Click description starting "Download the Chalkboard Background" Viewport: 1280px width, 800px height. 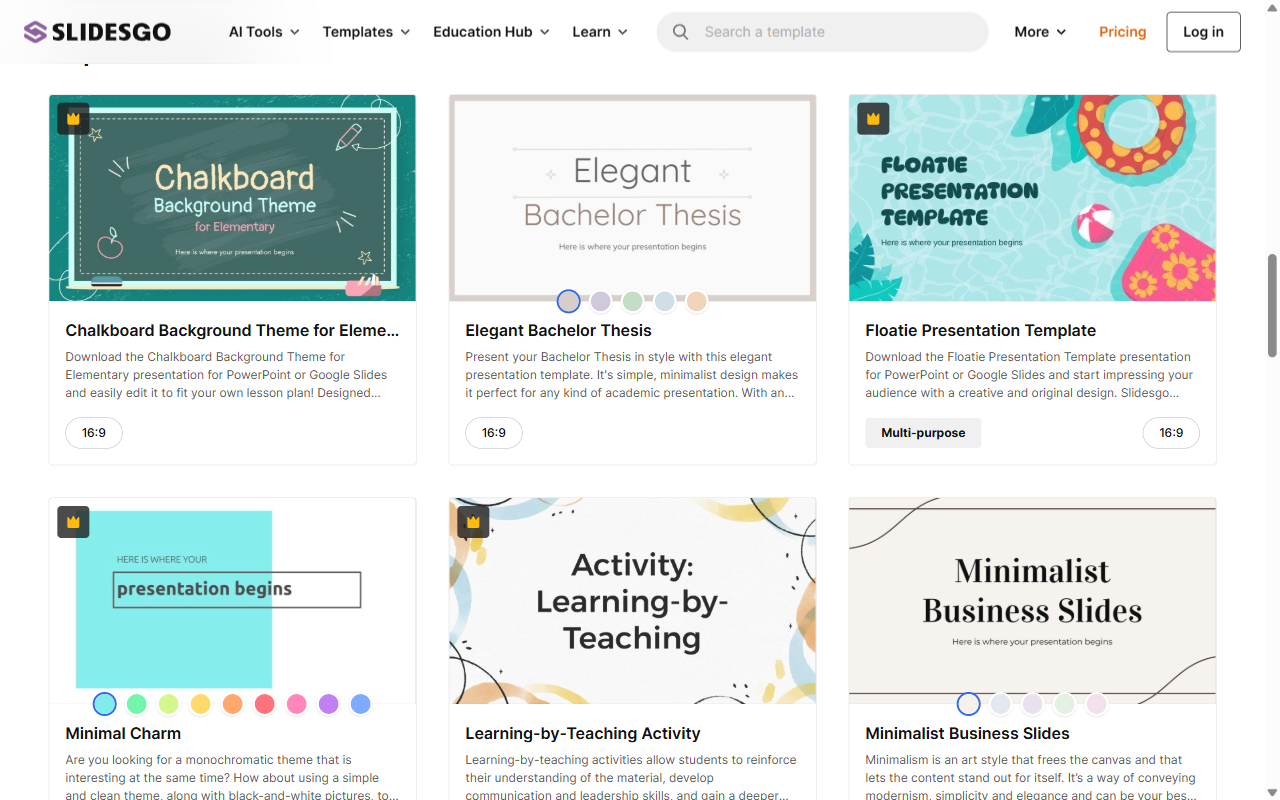click(x=227, y=375)
